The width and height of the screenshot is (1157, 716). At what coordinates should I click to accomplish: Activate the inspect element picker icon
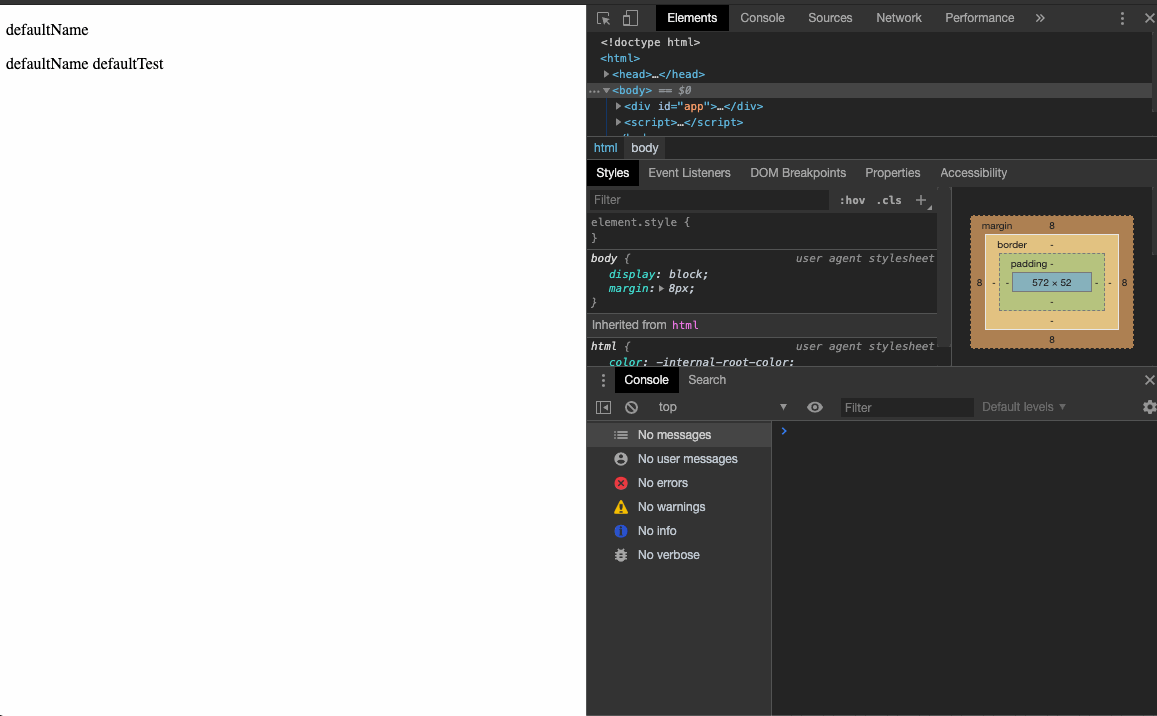tap(603, 18)
